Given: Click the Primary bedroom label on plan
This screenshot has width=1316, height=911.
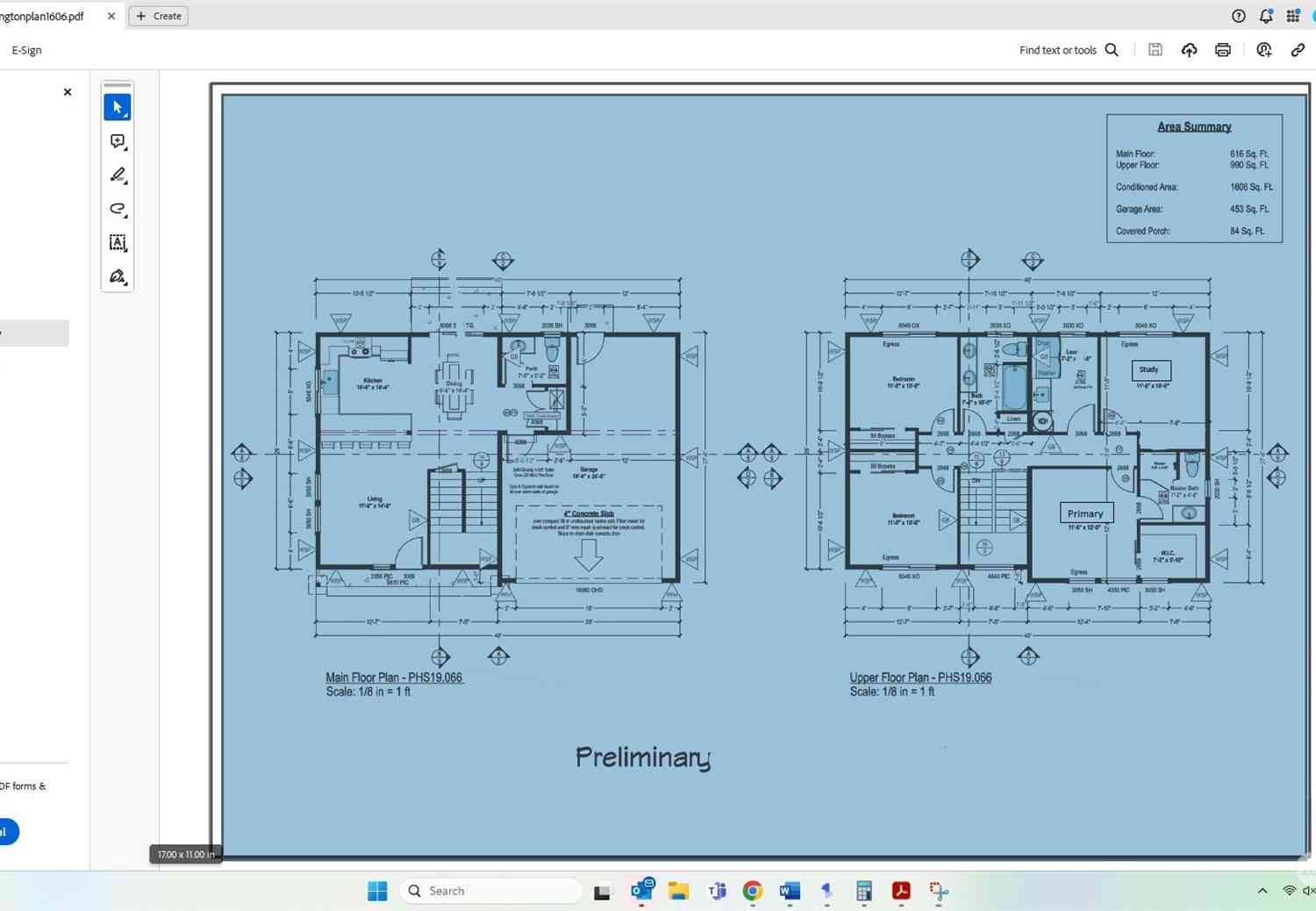Looking at the screenshot, I should click(1085, 513).
